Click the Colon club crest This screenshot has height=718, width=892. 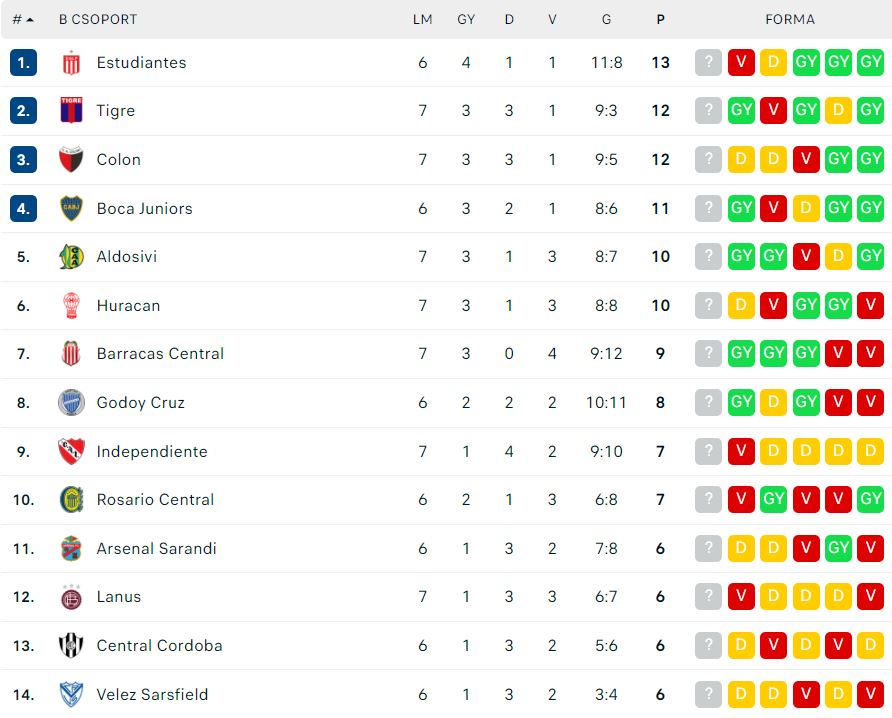pyautogui.click(x=71, y=159)
